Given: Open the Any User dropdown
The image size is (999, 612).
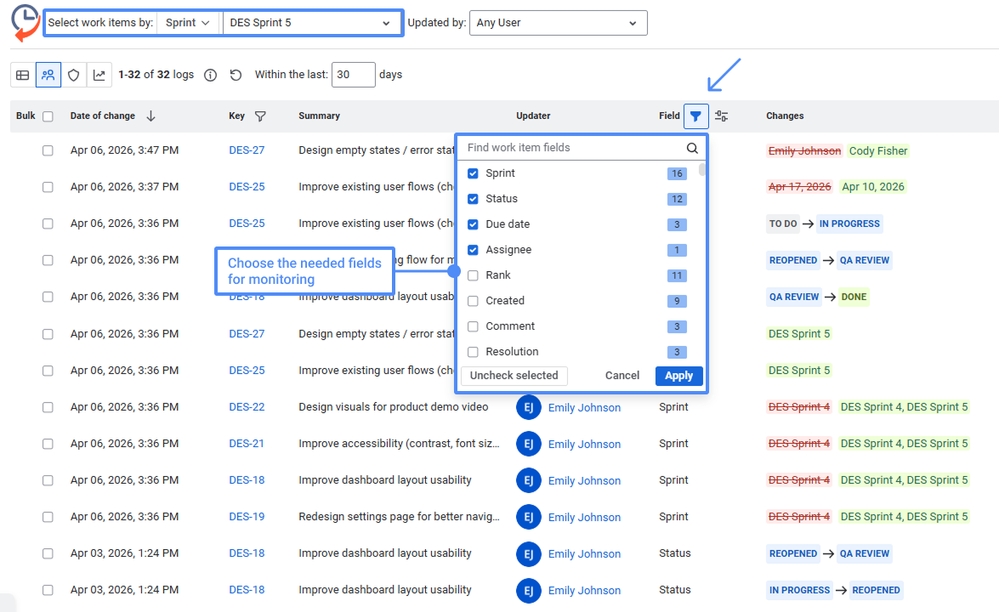Looking at the screenshot, I should 558,22.
